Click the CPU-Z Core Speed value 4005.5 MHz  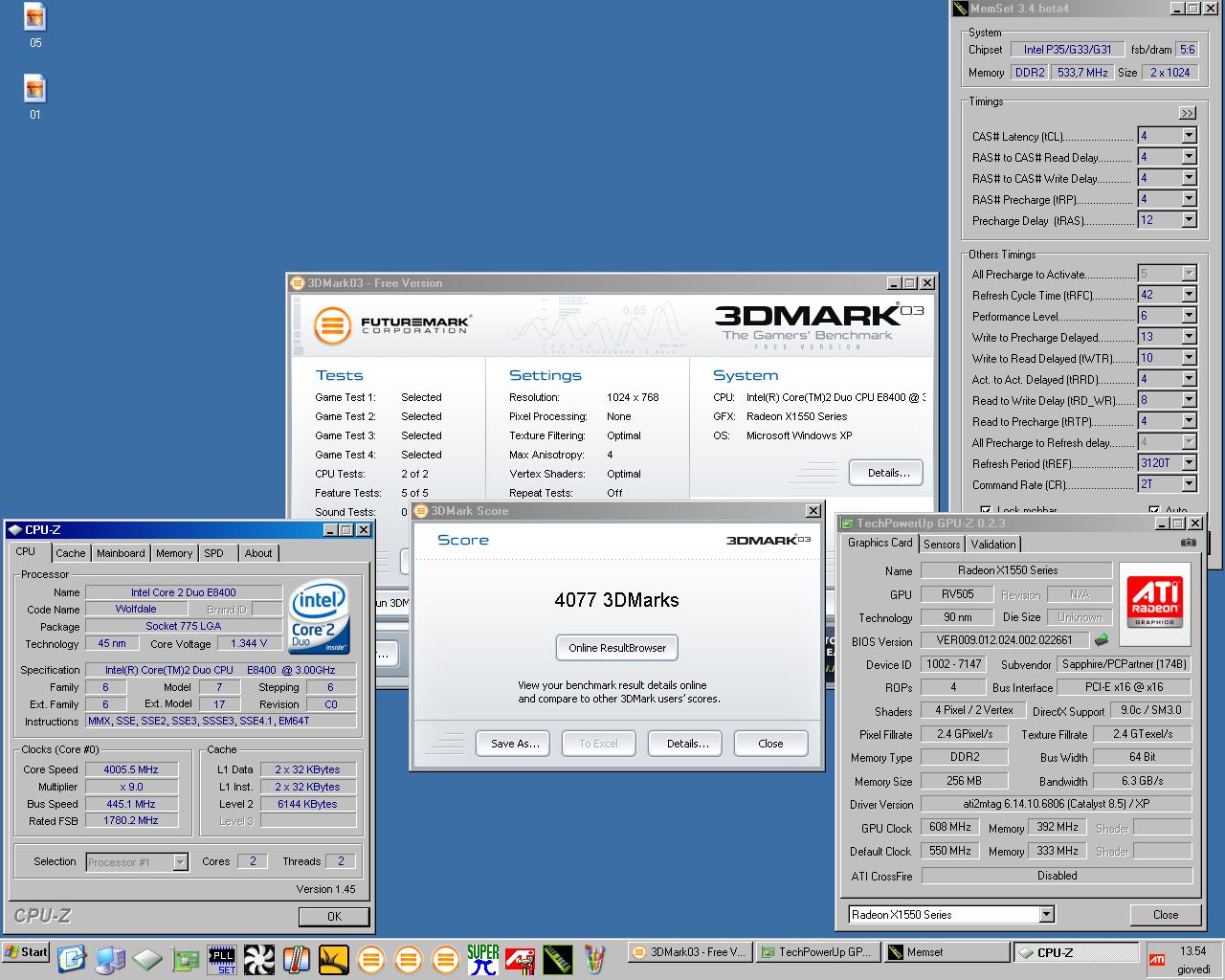coord(131,769)
